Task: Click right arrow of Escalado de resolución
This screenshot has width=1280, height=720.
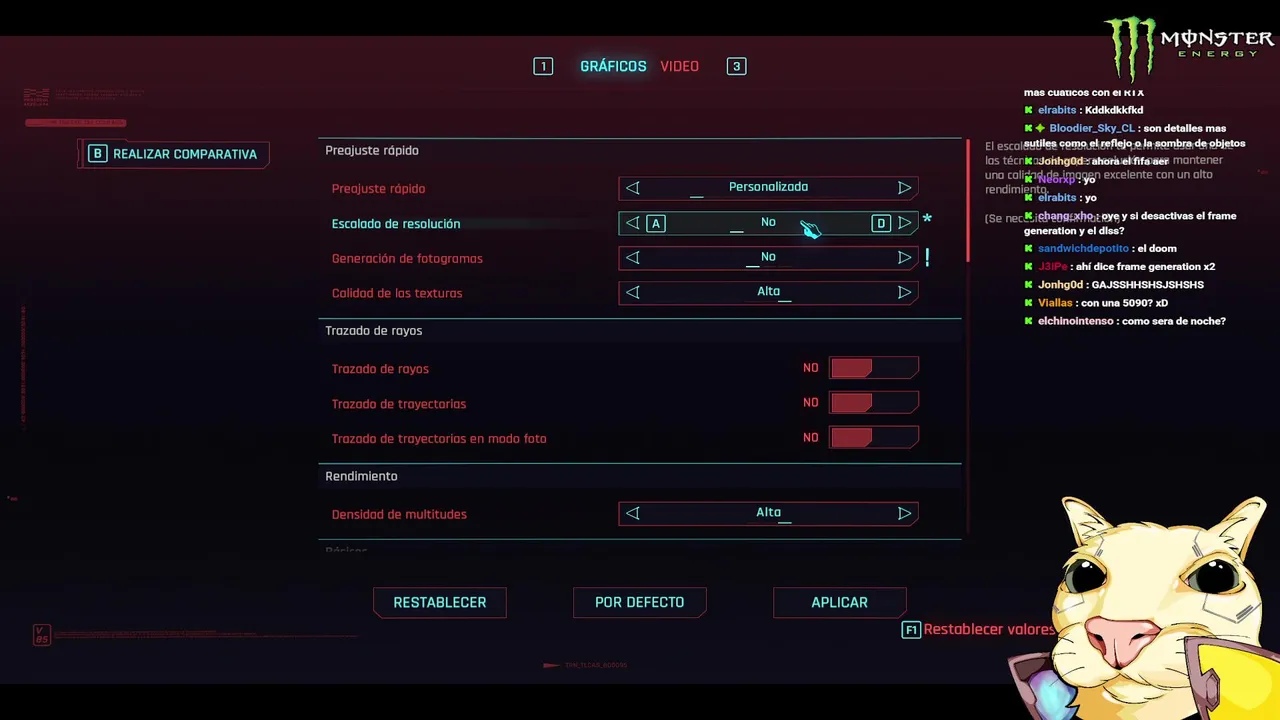Action: 904,223
